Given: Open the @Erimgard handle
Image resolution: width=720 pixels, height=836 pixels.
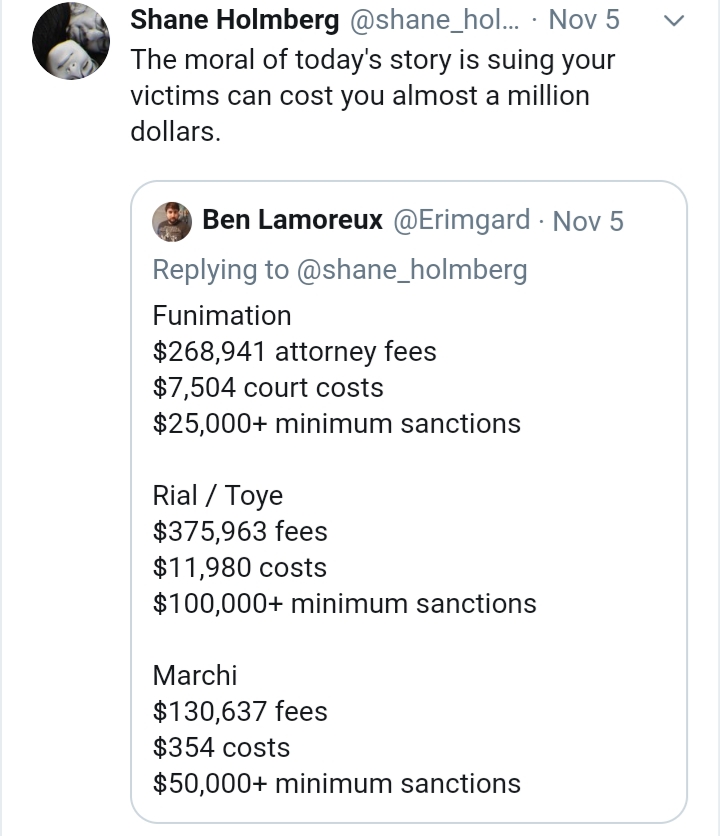Looking at the screenshot, I should pyautogui.click(x=462, y=220).
